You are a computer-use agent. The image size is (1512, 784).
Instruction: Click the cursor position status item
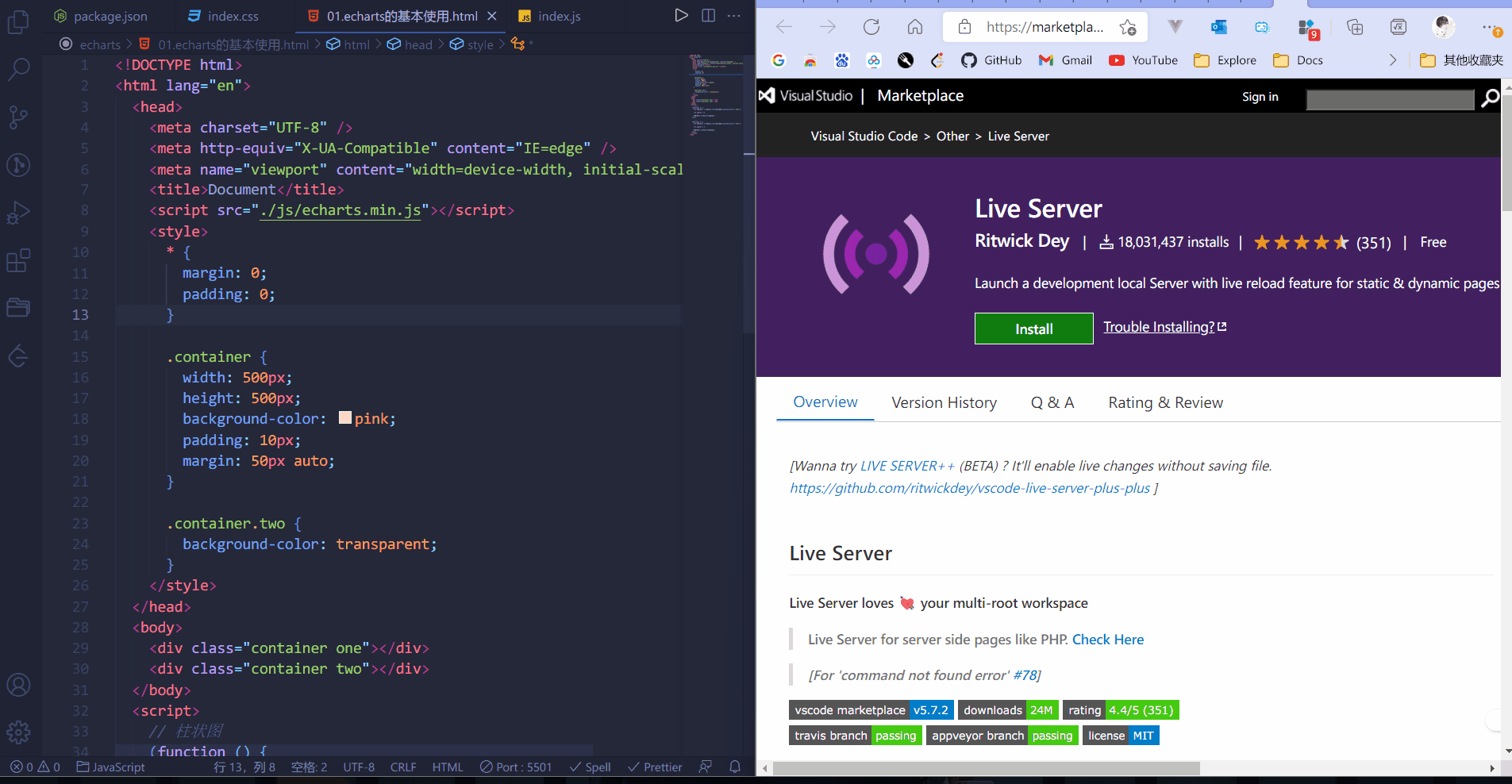244,767
